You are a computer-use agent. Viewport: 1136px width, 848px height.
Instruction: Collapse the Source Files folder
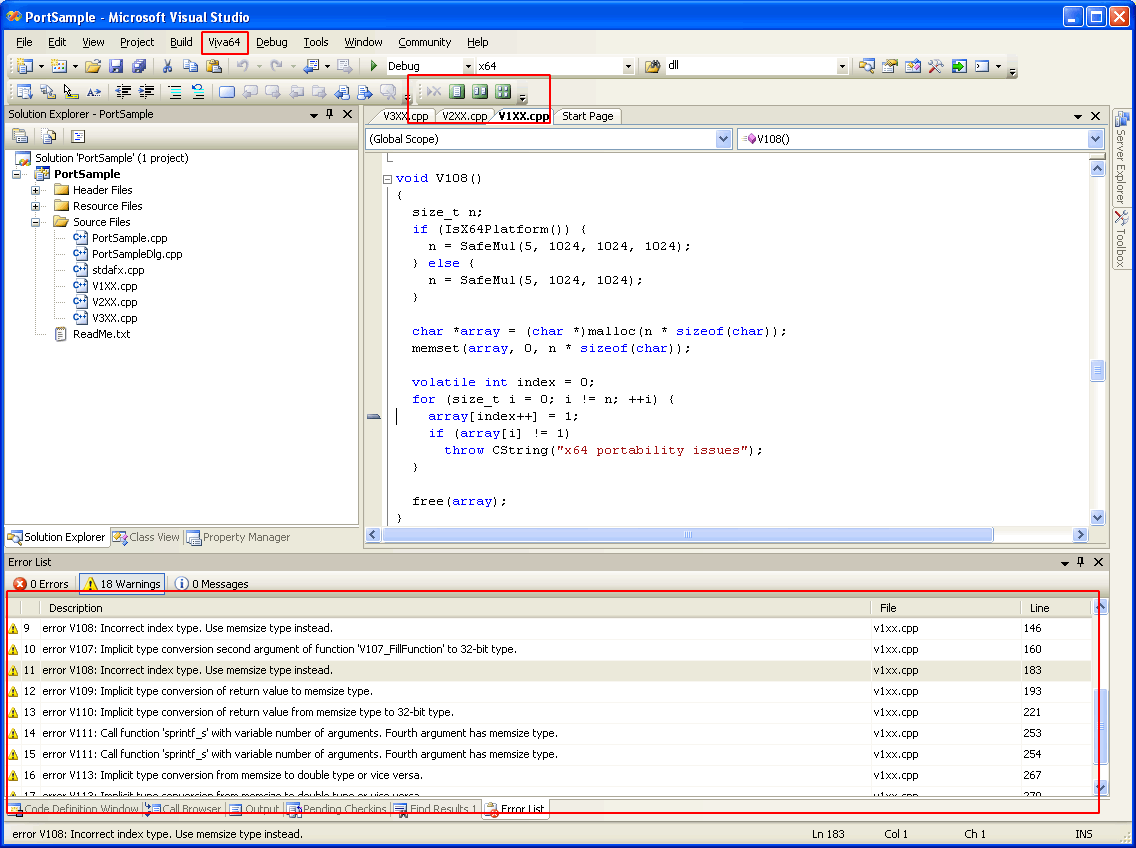point(35,223)
